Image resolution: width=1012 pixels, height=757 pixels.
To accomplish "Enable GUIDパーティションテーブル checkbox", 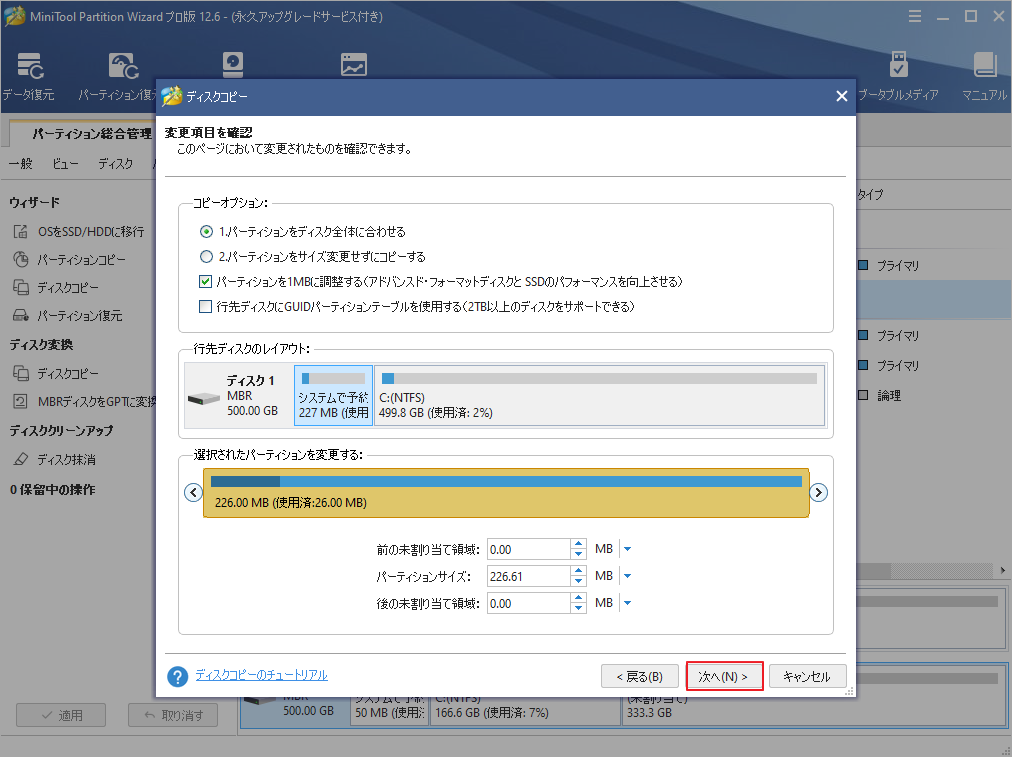I will coord(206,307).
